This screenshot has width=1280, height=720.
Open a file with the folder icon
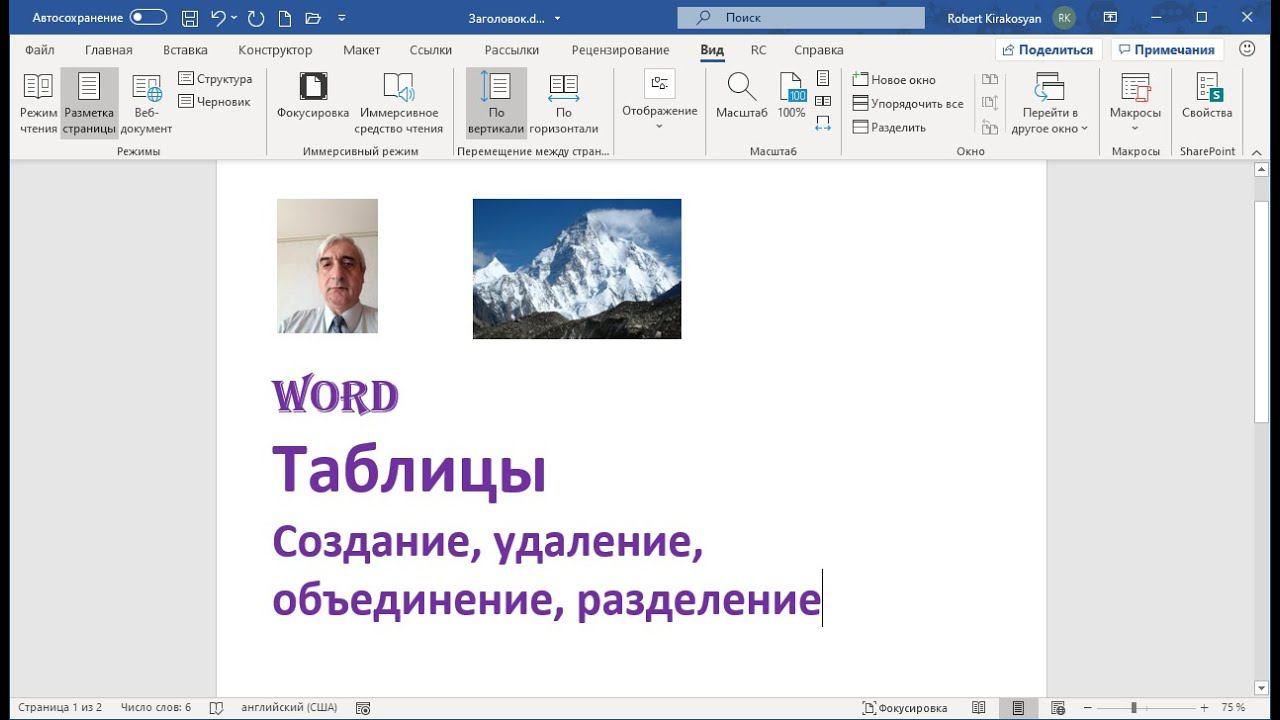coord(313,17)
